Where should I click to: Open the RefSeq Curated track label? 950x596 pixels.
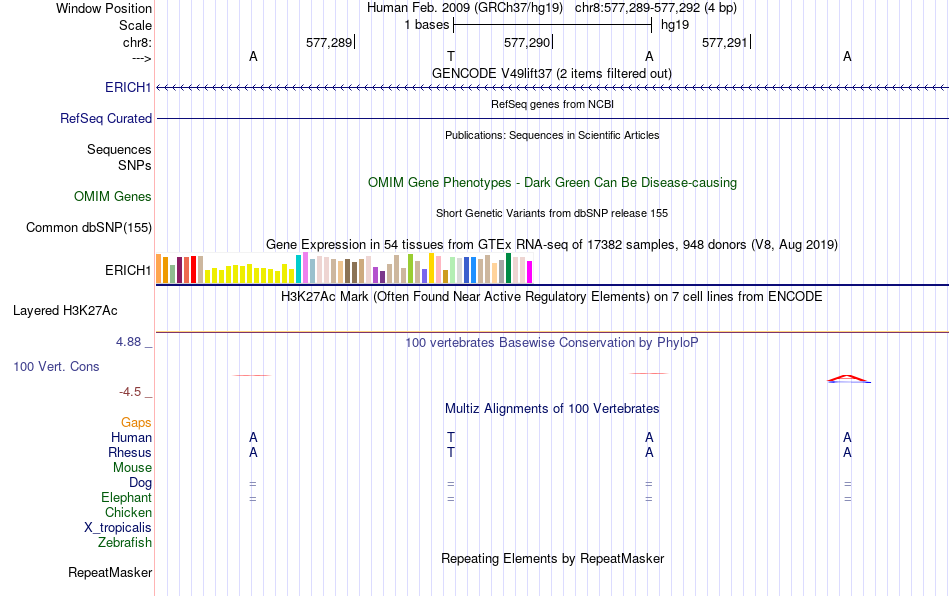tap(105, 118)
